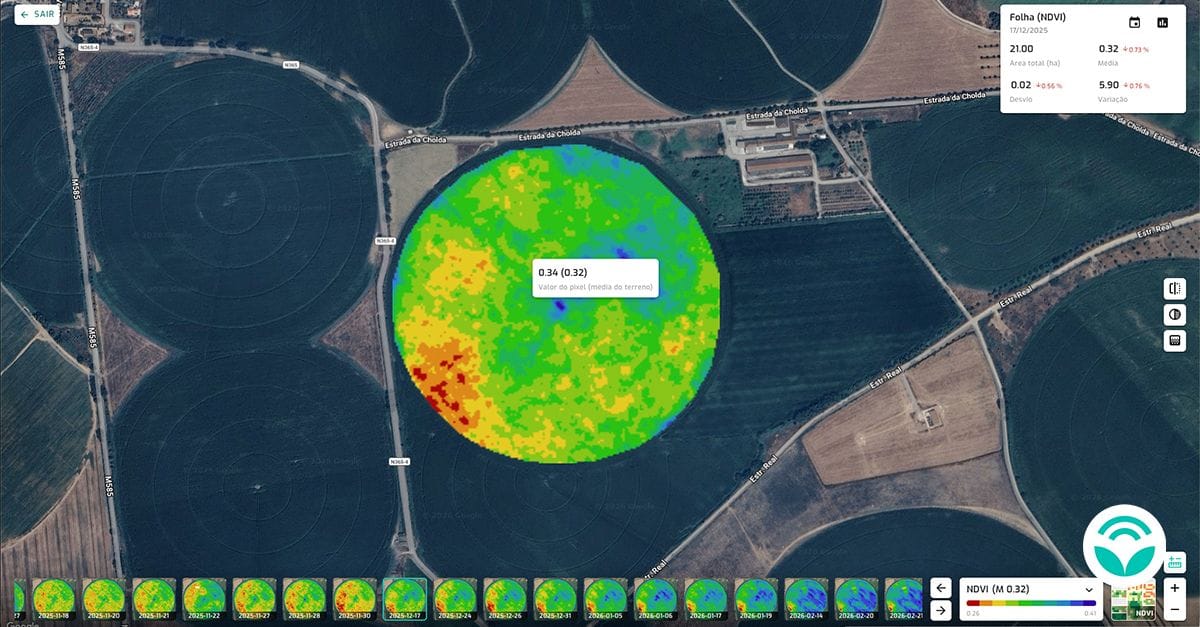Click the 21.00 total area value
The height and width of the screenshot is (627, 1200).
click(x=1022, y=48)
